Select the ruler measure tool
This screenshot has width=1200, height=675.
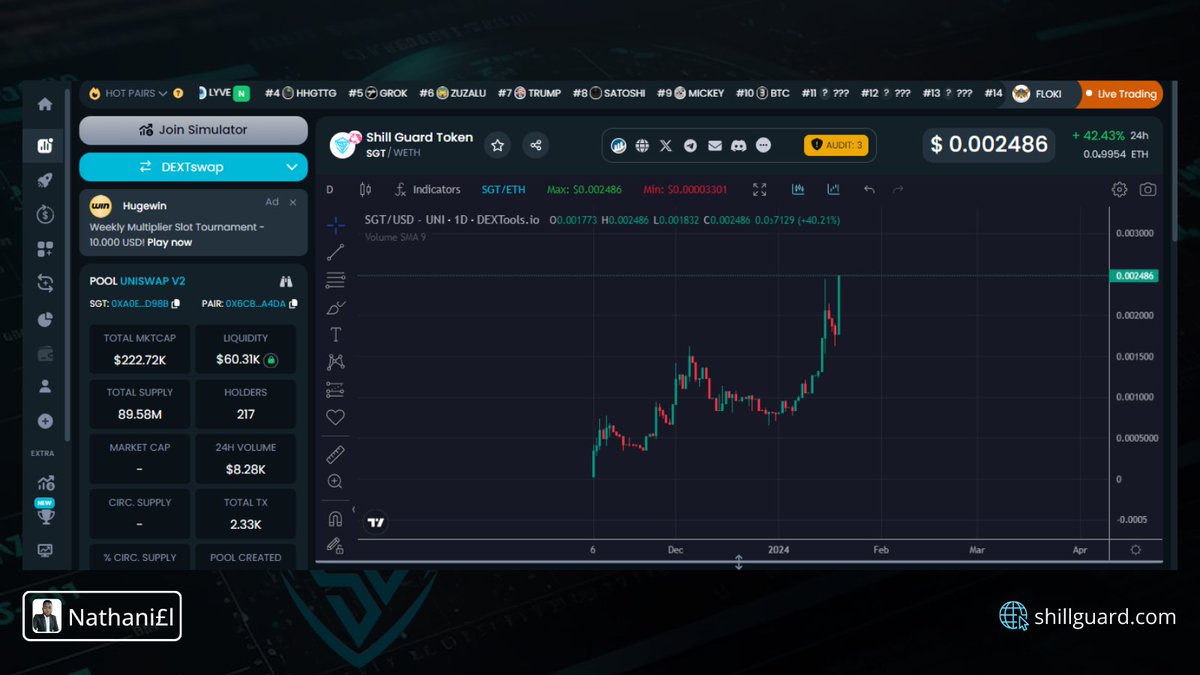335,455
